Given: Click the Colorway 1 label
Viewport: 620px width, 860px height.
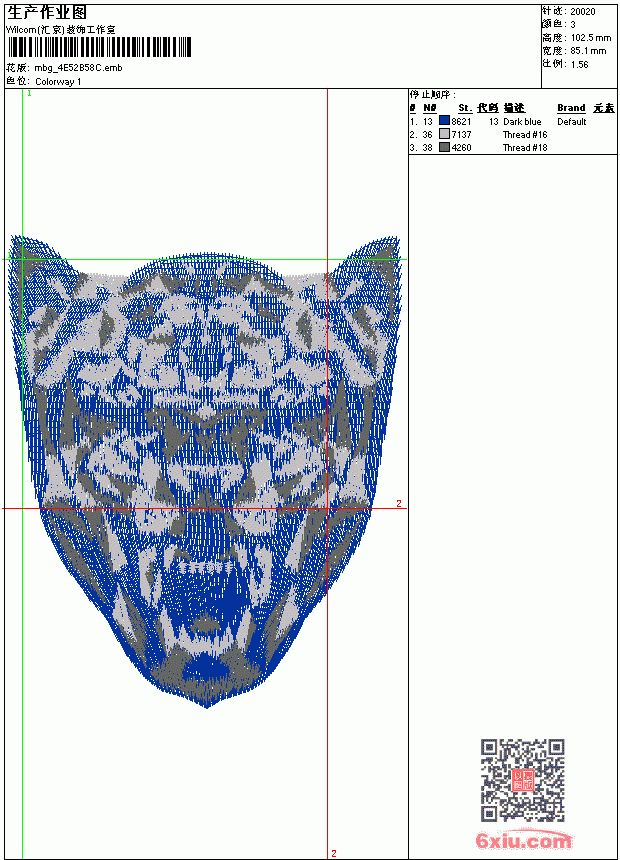Looking at the screenshot, I should coord(58,82).
